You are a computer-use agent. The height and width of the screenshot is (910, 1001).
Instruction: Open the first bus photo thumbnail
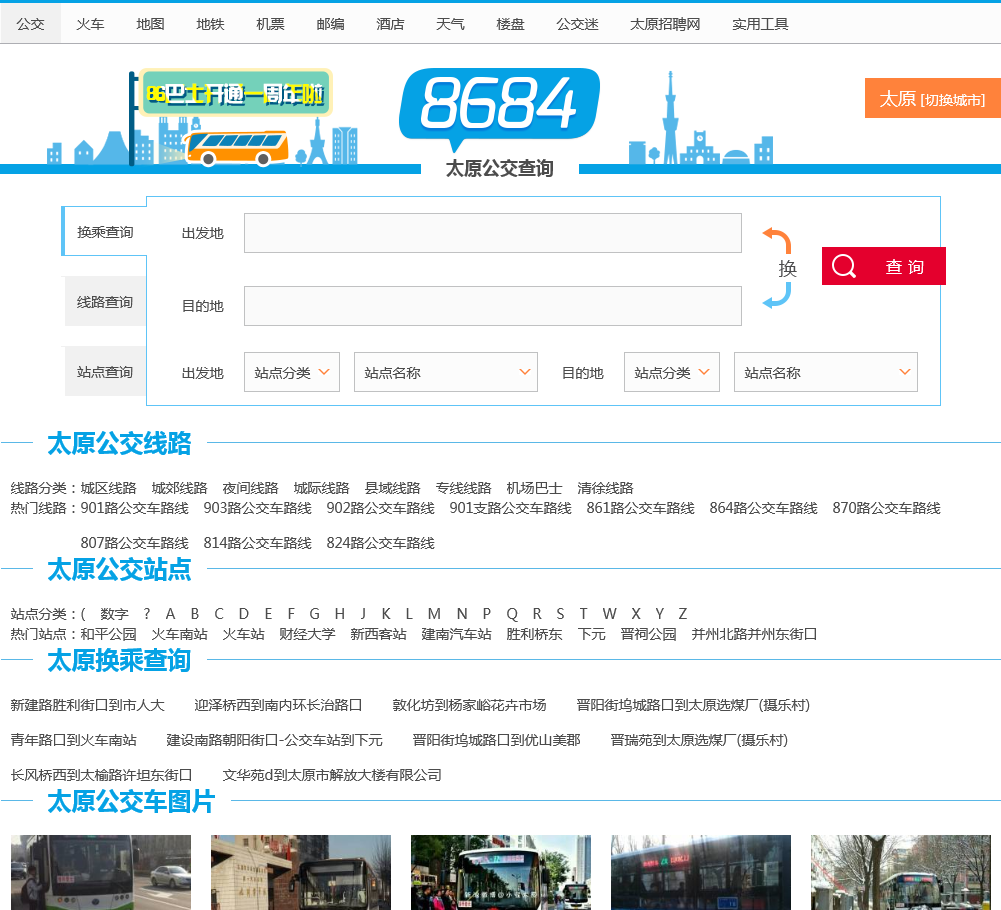101,872
